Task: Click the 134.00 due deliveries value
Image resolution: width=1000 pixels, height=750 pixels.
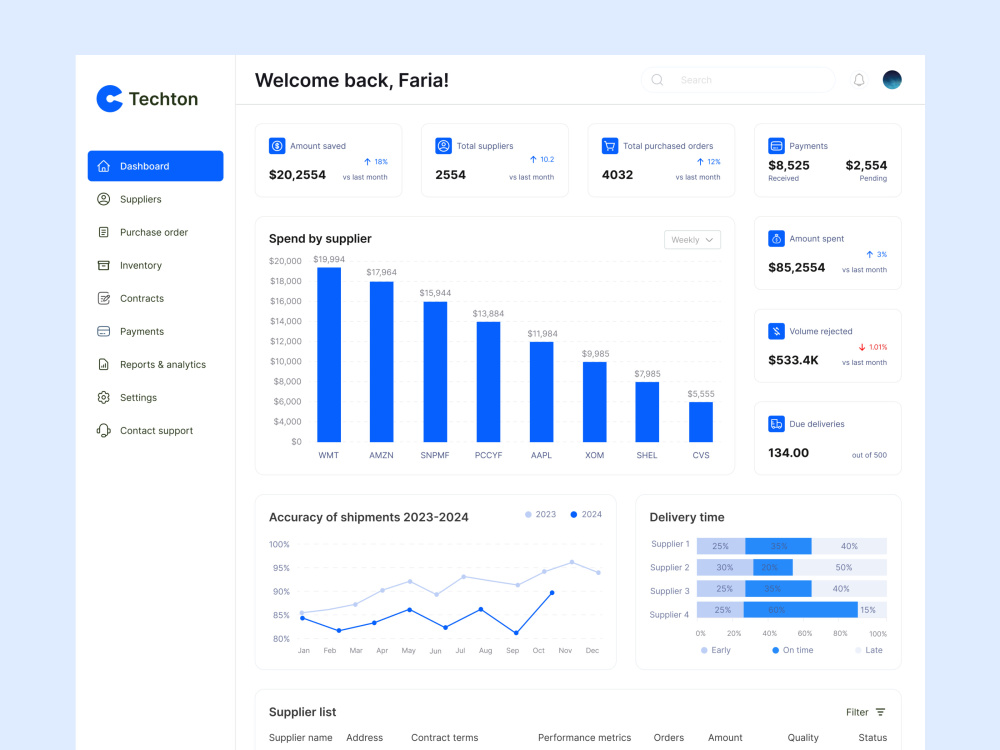Action: (x=788, y=453)
